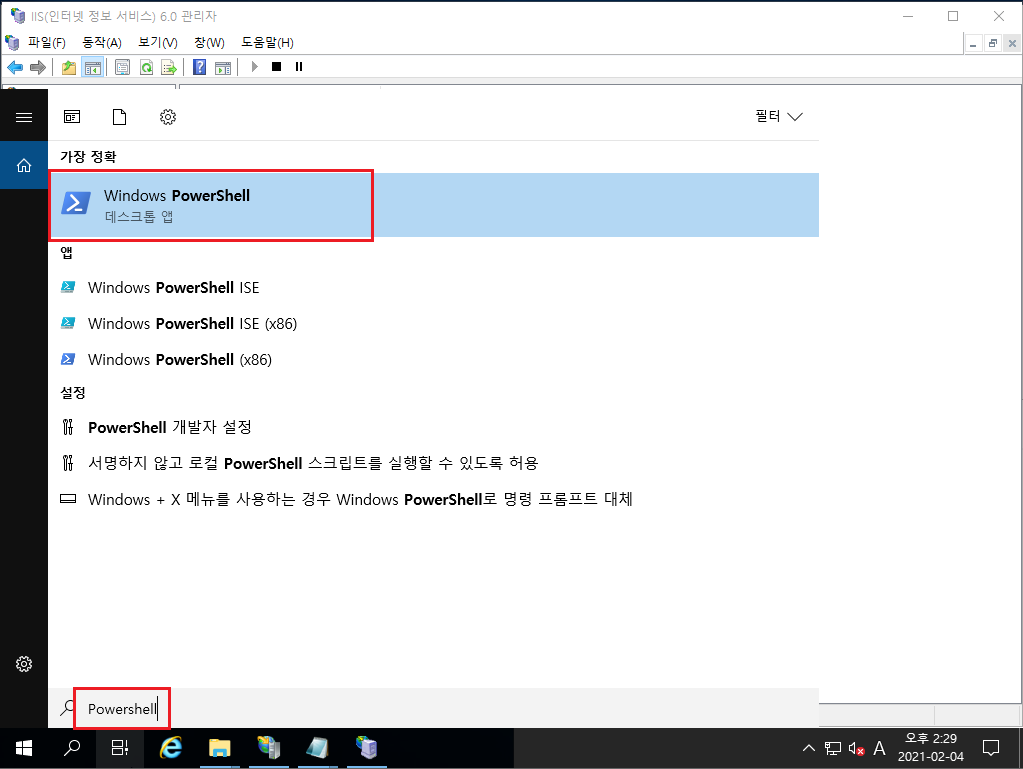Viewport: 1023px width, 769px height.
Task: Toggle action pane toolbar icon
Action: tap(223, 67)
